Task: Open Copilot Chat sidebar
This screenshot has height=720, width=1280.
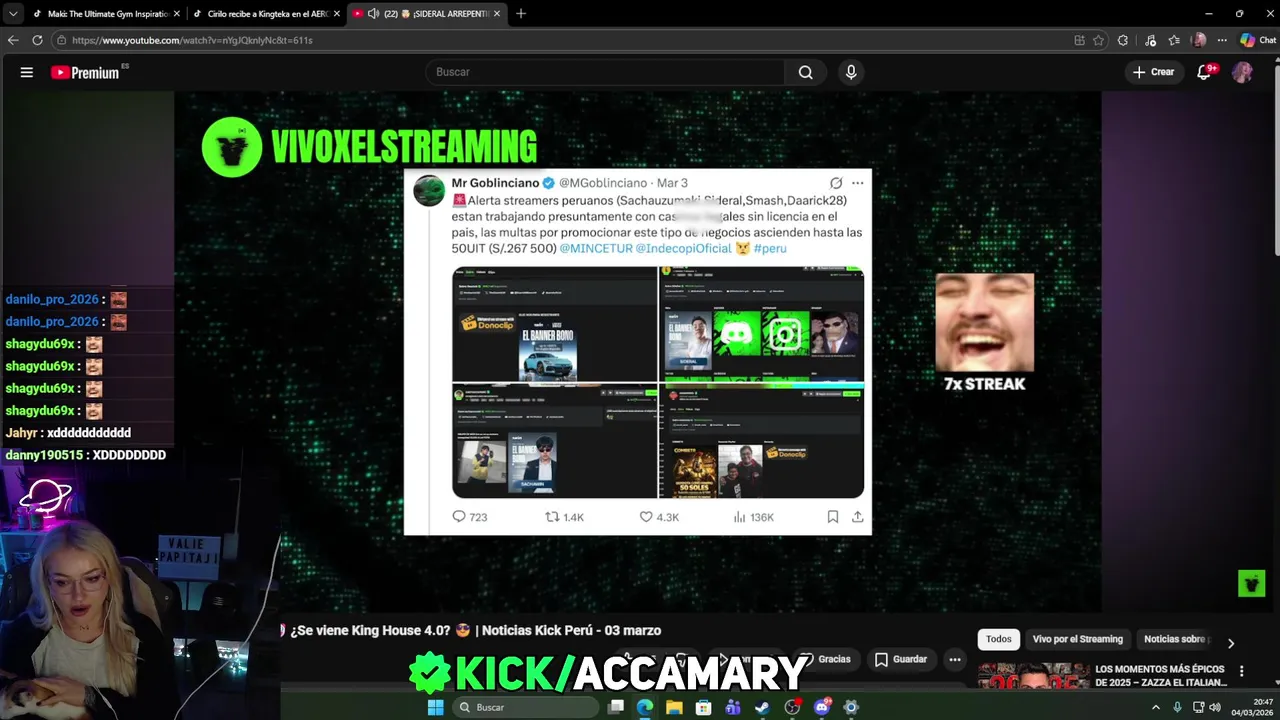Action: tap(1258, 40)
